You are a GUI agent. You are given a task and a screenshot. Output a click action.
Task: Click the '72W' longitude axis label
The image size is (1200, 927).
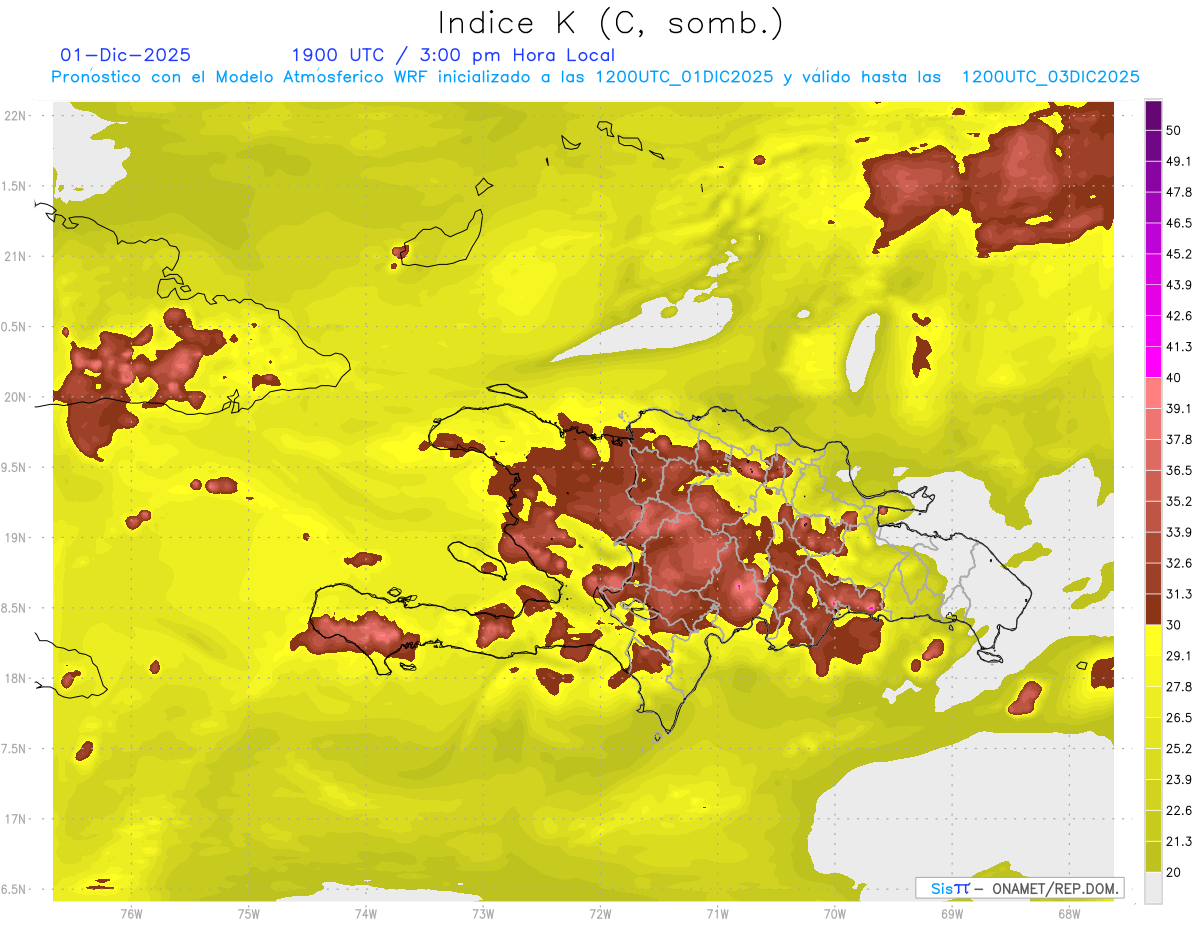pos(600,913)
